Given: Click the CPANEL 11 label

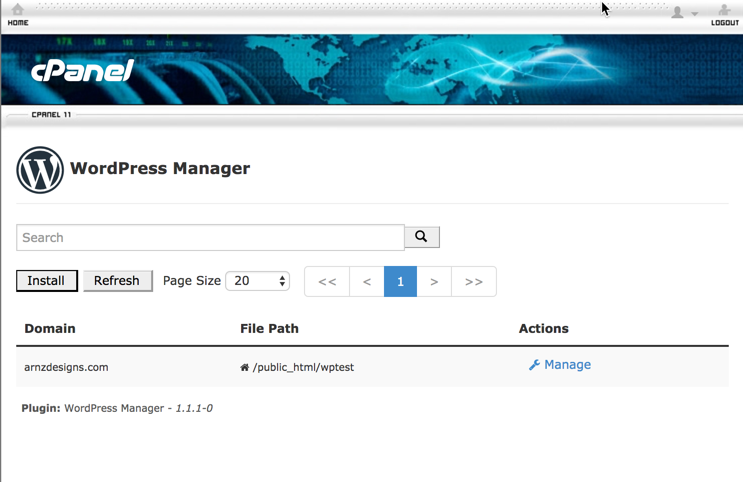Looking at the screenshot, I should (51, 115).
